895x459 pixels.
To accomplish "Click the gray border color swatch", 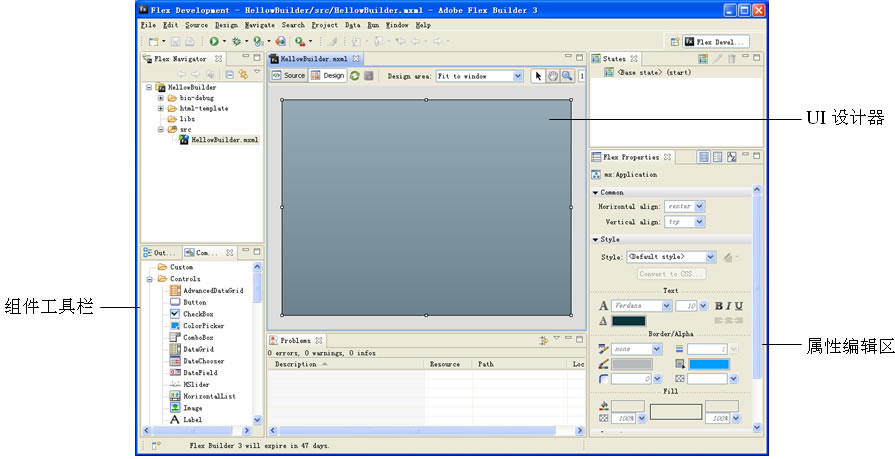I will point(631,364).
